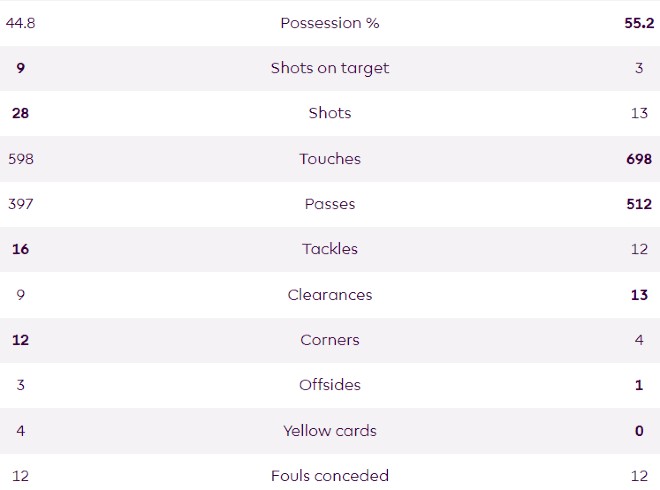Select the 0 yellow cards value

click(639, 431)
